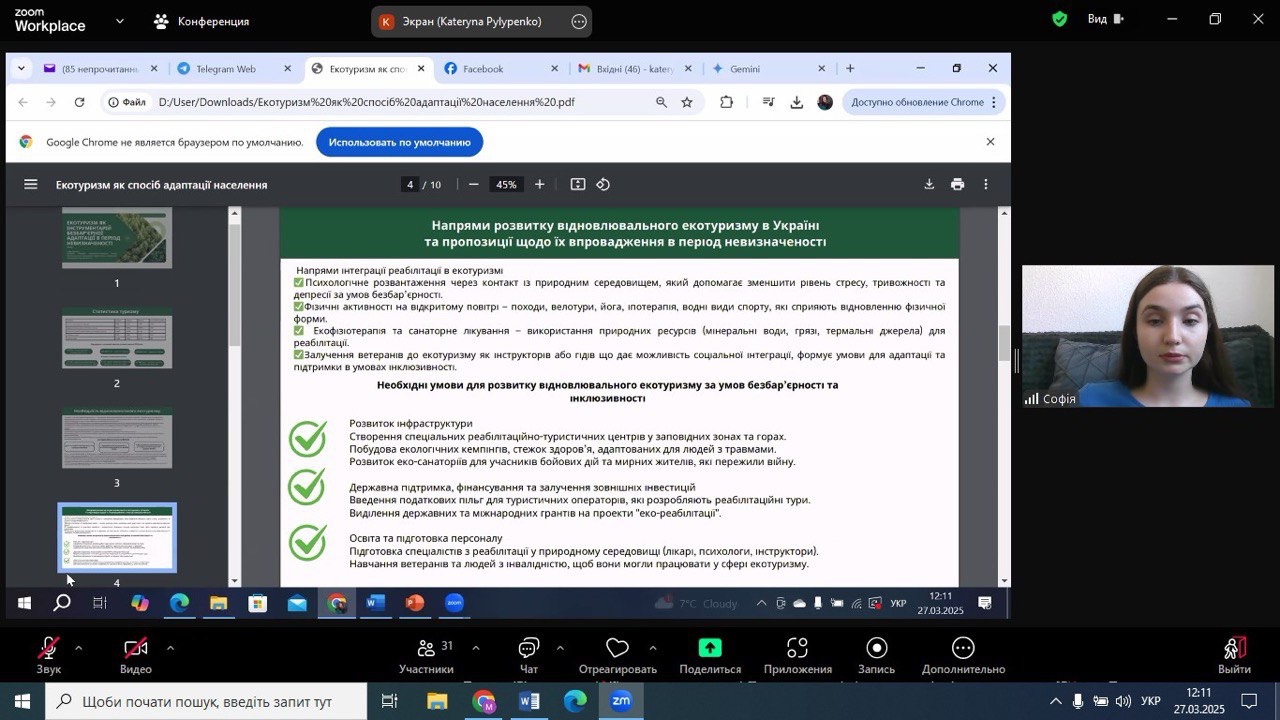Open the Zoom Workplace dropdown arrow
The width and height of the screenshot is (1280, 720).
[x=120, y=20]
